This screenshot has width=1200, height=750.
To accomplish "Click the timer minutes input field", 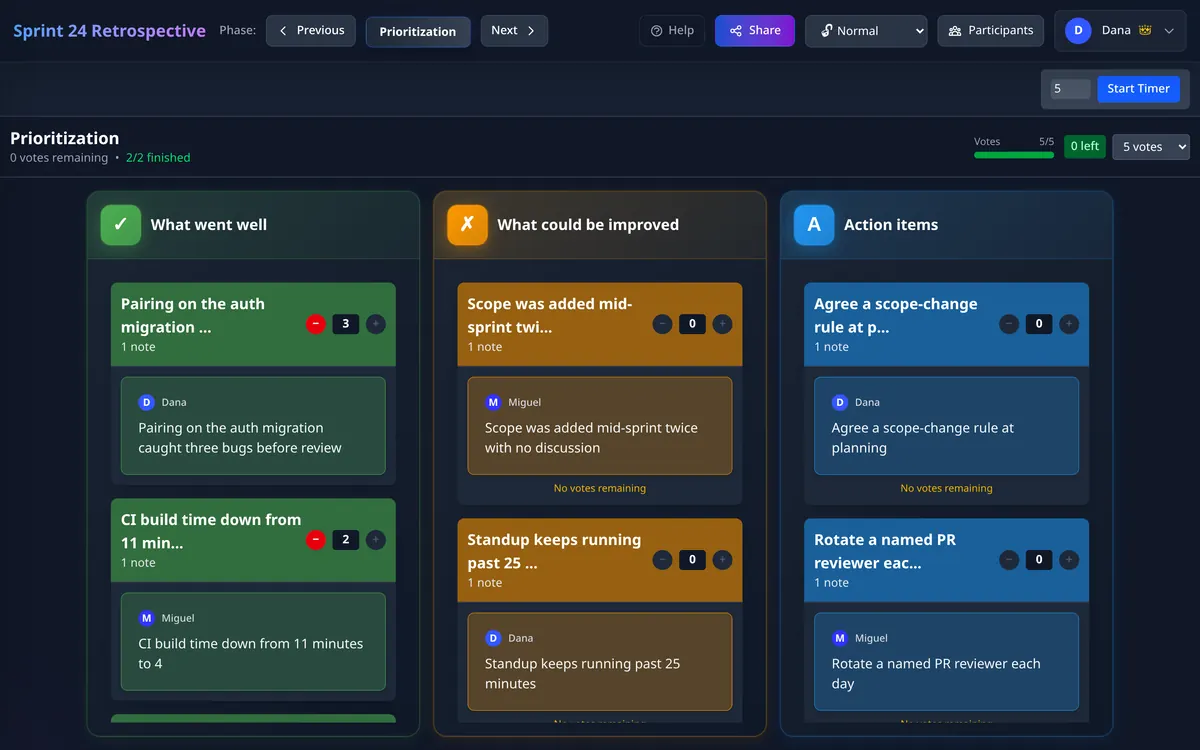I will pos(1070,89).
